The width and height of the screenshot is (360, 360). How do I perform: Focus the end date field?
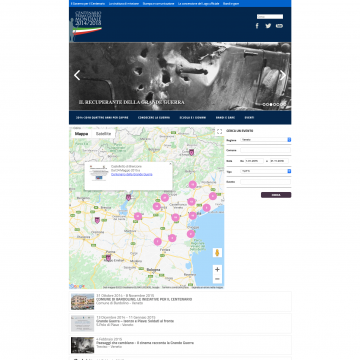click(279, 161)
